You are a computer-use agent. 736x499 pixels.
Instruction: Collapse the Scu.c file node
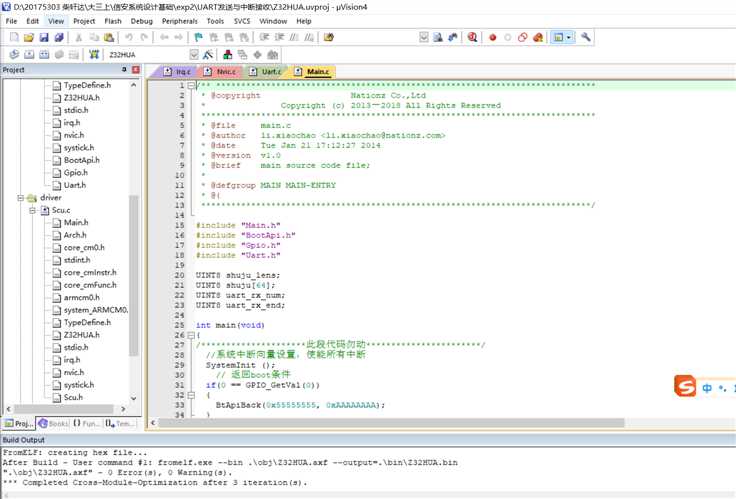32,210
